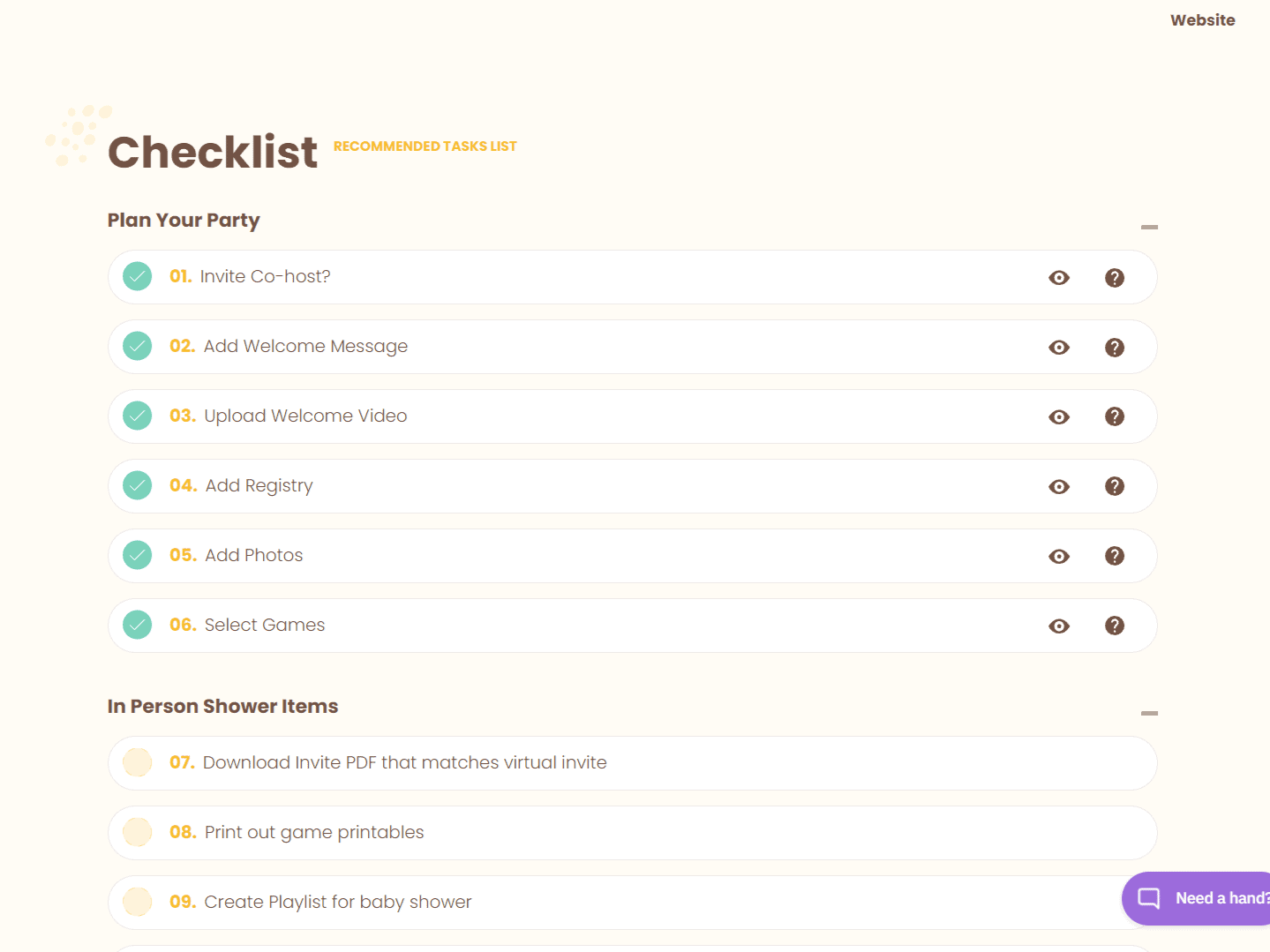Screen dimensions: 1270x952
Task: Open the question mark help on Add Registry
Action: (1115, 486)
